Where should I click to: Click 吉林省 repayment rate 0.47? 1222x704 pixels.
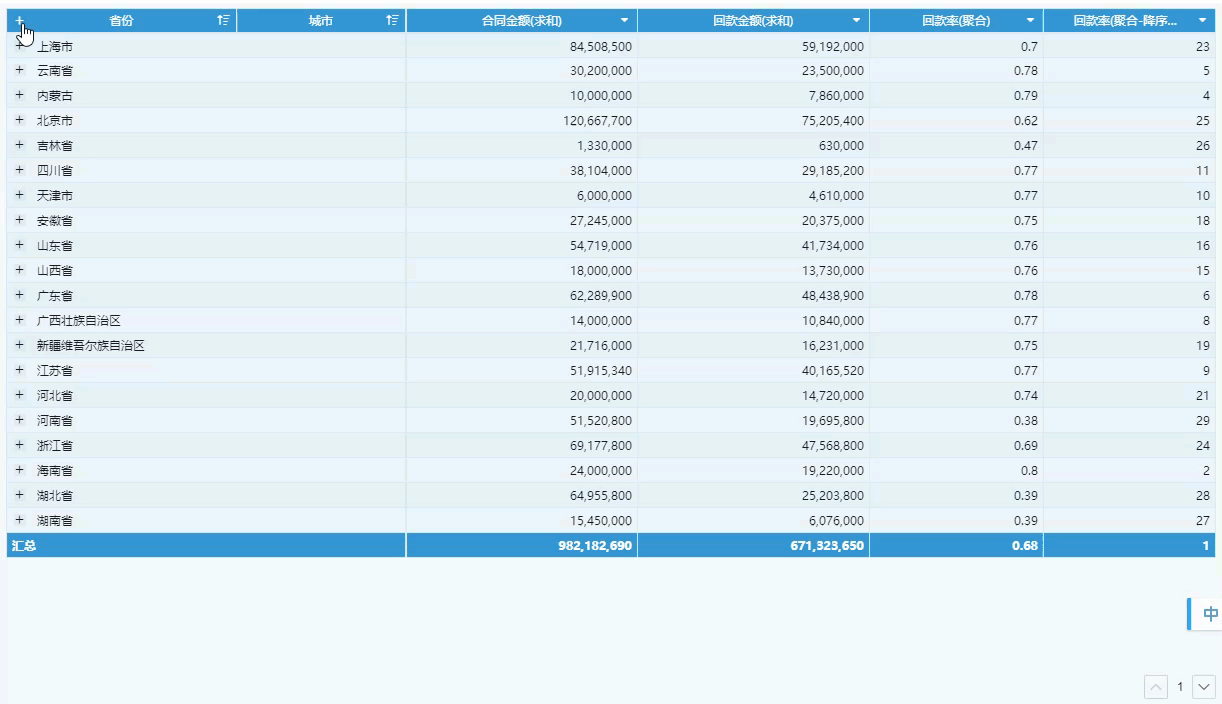coord(1025,146)
